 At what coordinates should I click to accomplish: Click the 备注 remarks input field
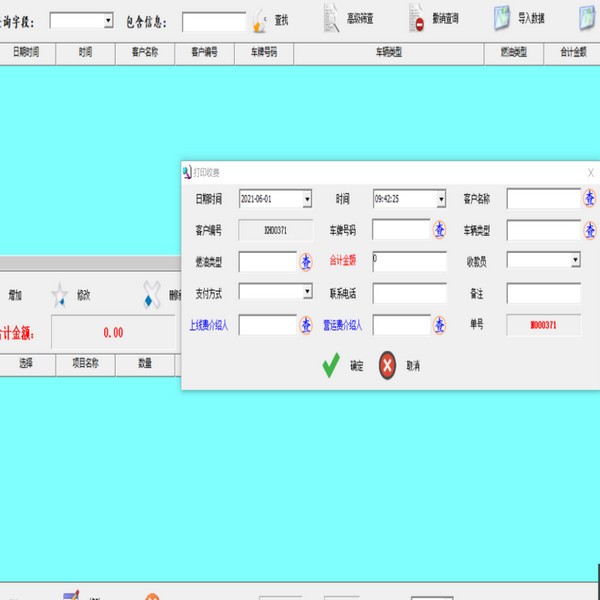(543, 293)
